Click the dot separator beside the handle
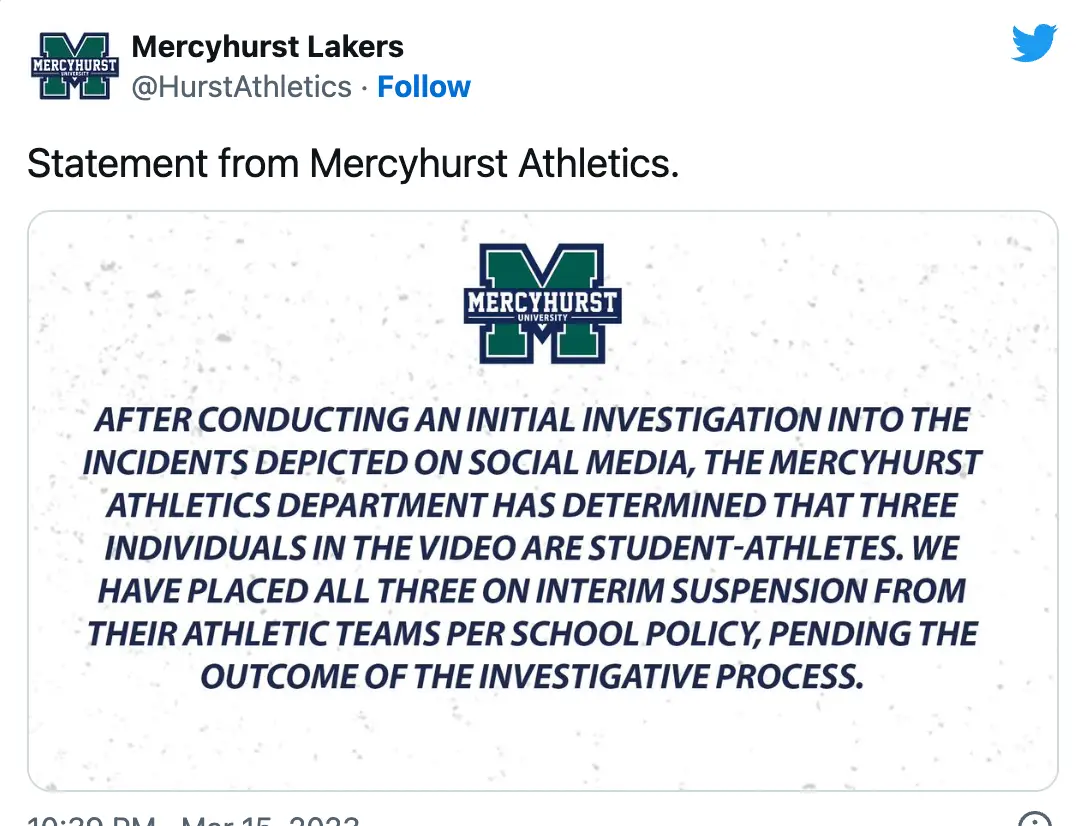Image resolution: width=1076 pixels, height=826 pixels. [x=362, y=88]
